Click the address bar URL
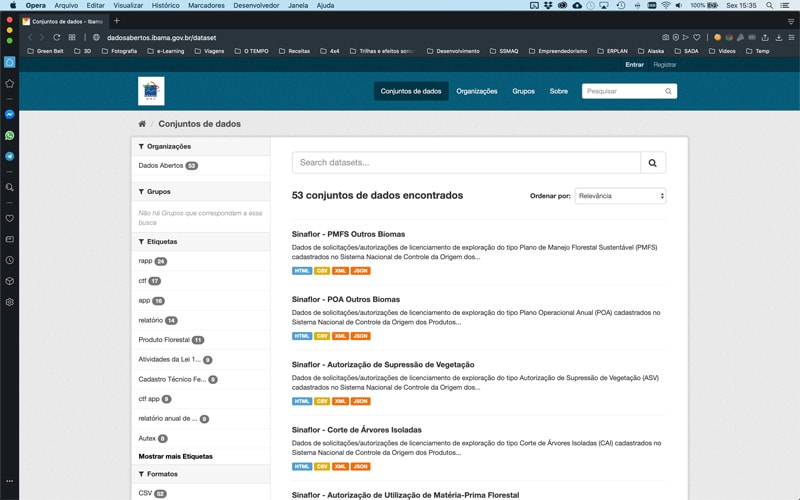Image resolution: width=800 pixels, height=500 pixels. pyautogui.click(x=161, y=38)
